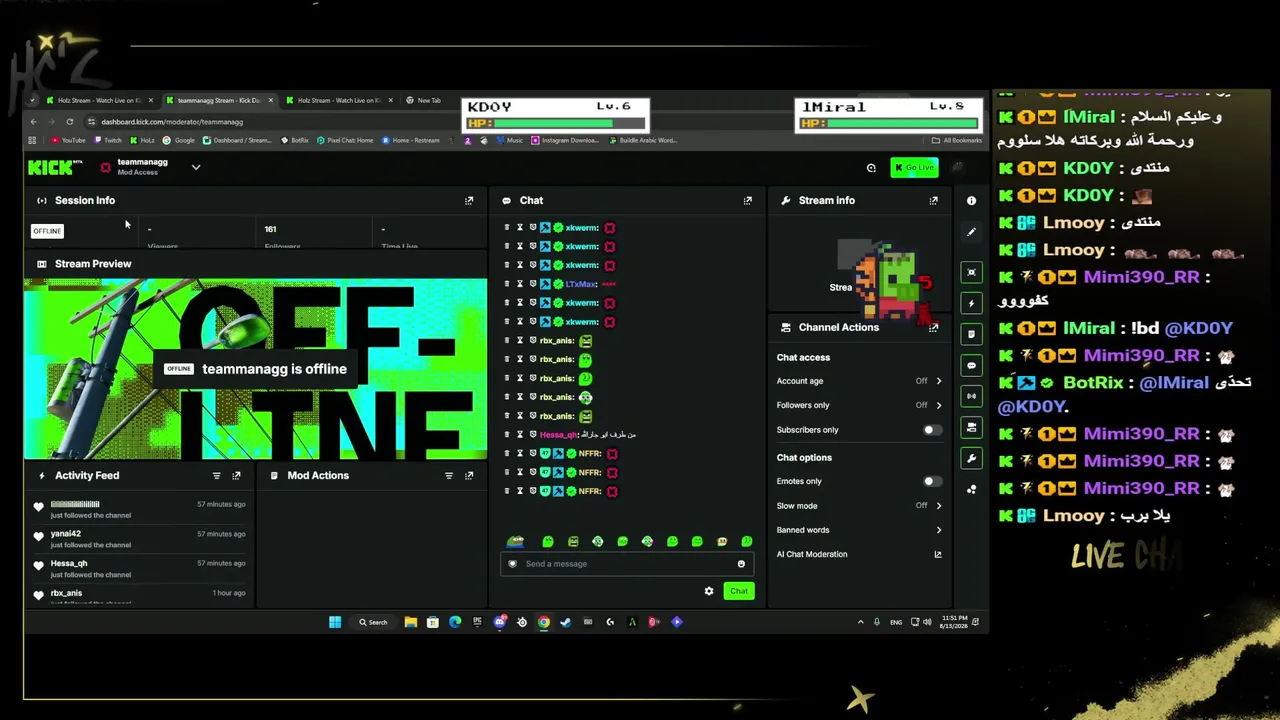Click yanai42 in Activity Feed

point(67,534)
